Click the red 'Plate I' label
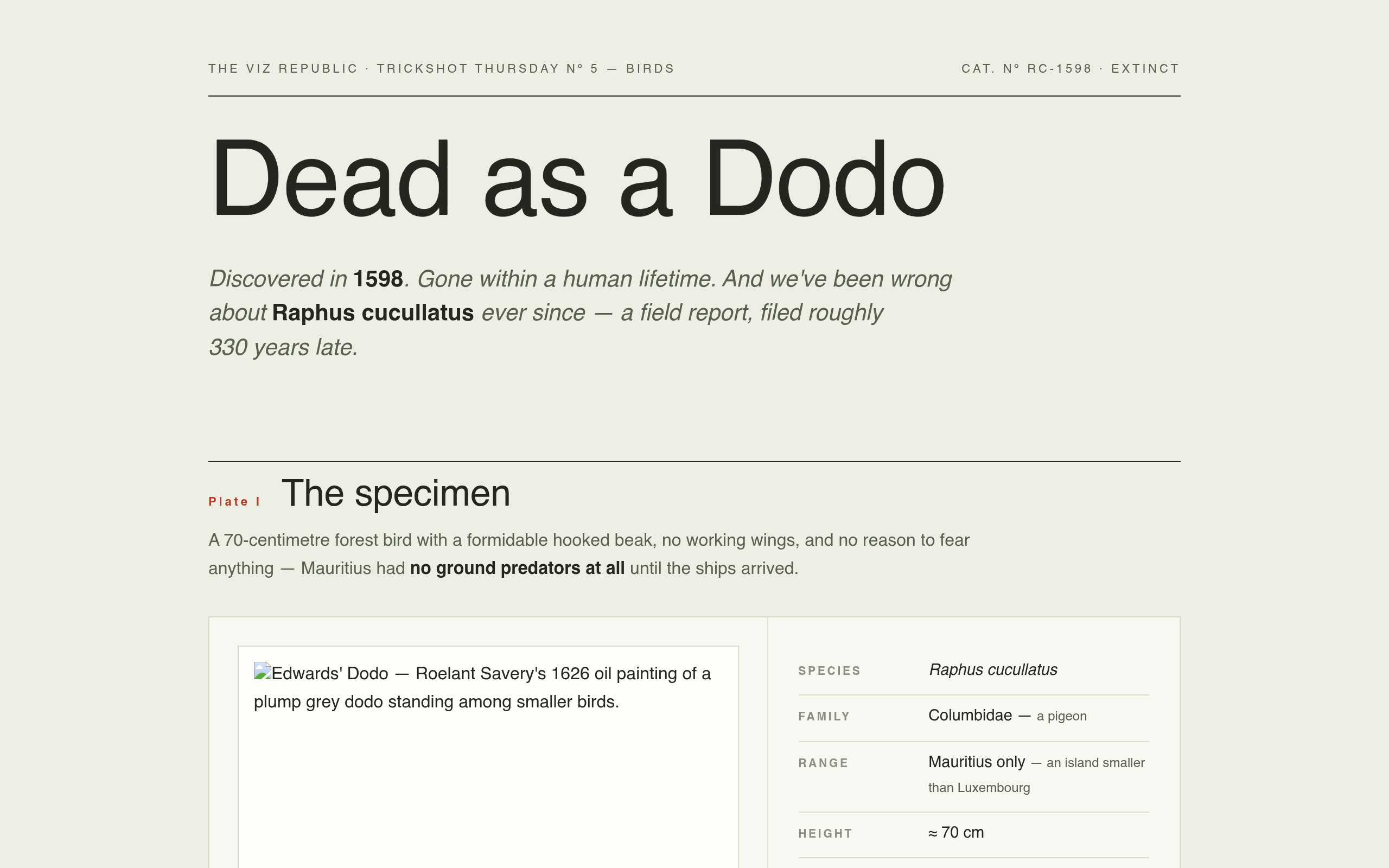This screenshot has width=1389, height=868. (234, 502)
